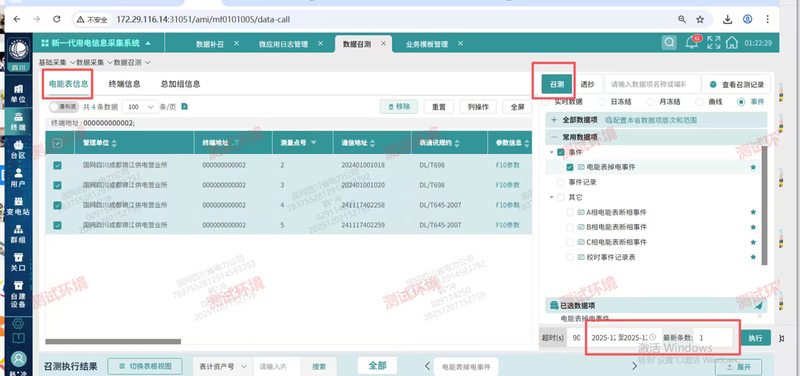Select the 透抄 tab
The height and width of the screenshot is (376, 800).
click(587, 84)
